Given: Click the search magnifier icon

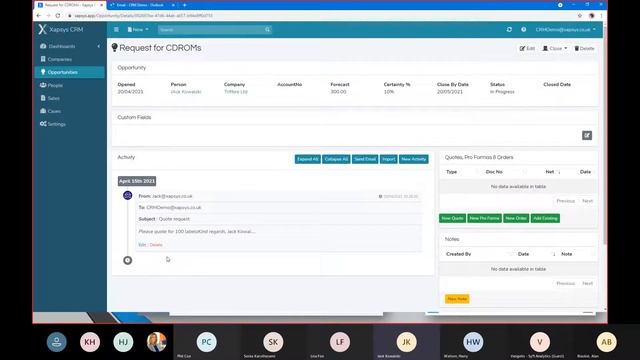Looking at the screenshot, I should [x=268, y=29].
